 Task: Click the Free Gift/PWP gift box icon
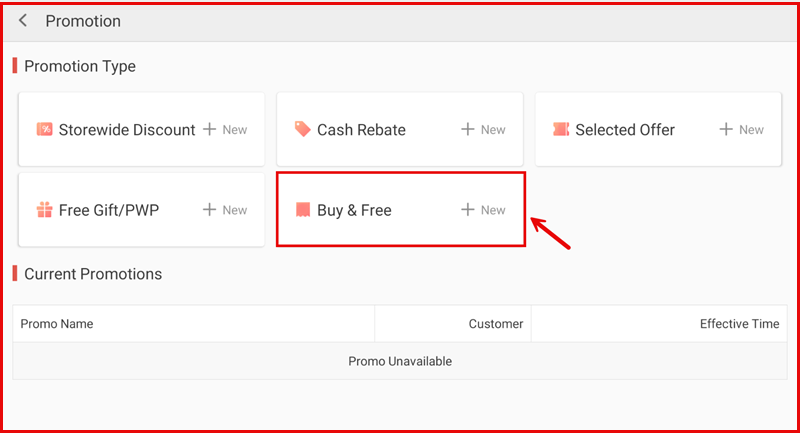coord(44,210)
